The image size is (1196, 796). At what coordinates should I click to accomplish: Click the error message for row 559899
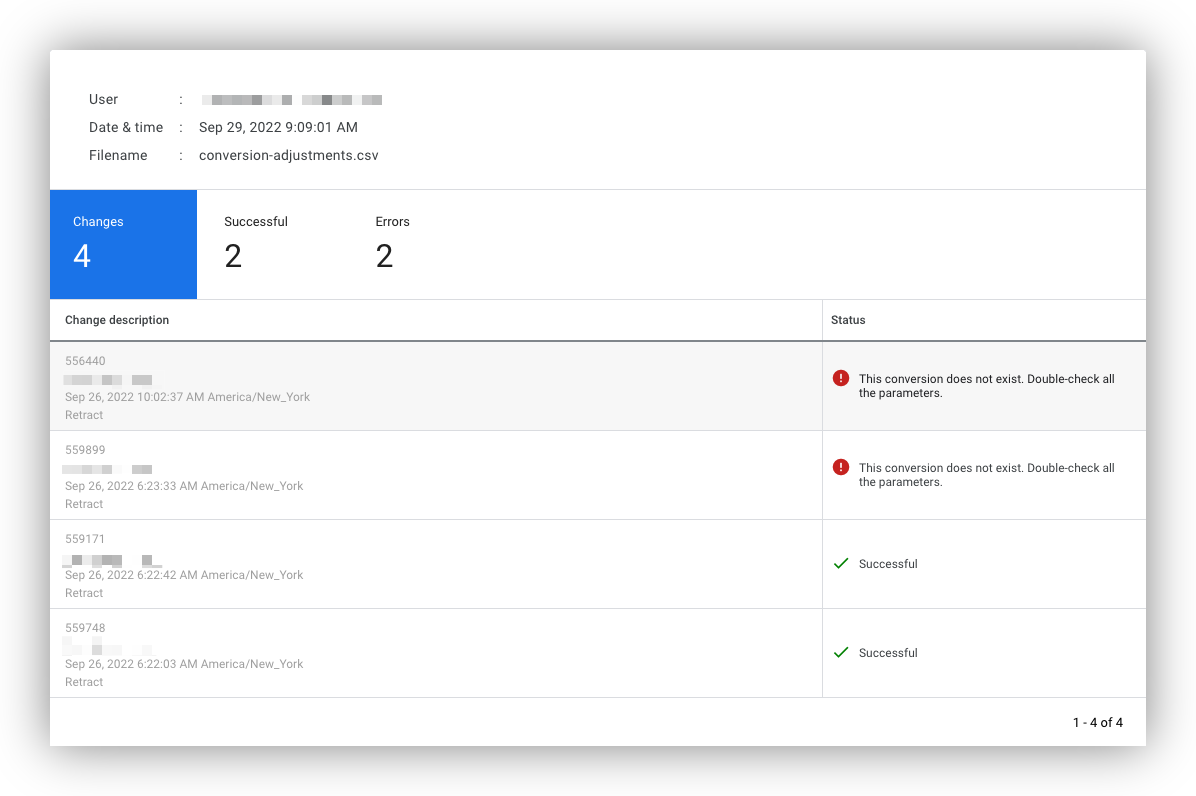click(x=986, y=475)
